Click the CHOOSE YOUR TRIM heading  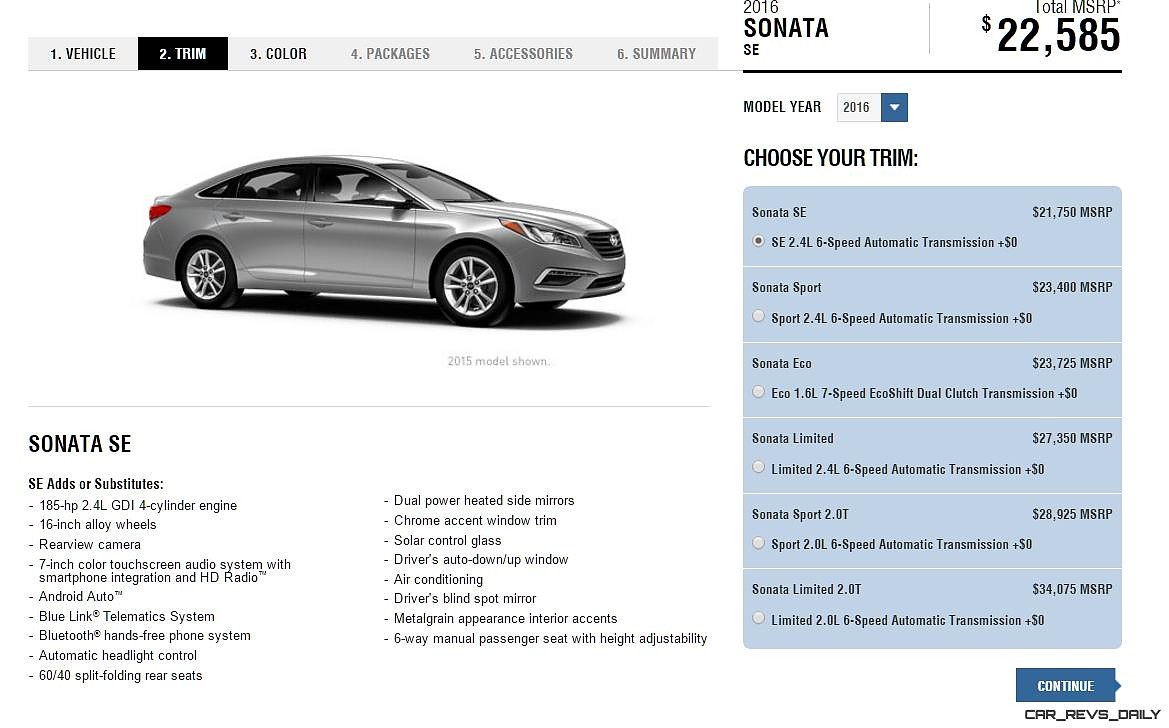(831, 158)
